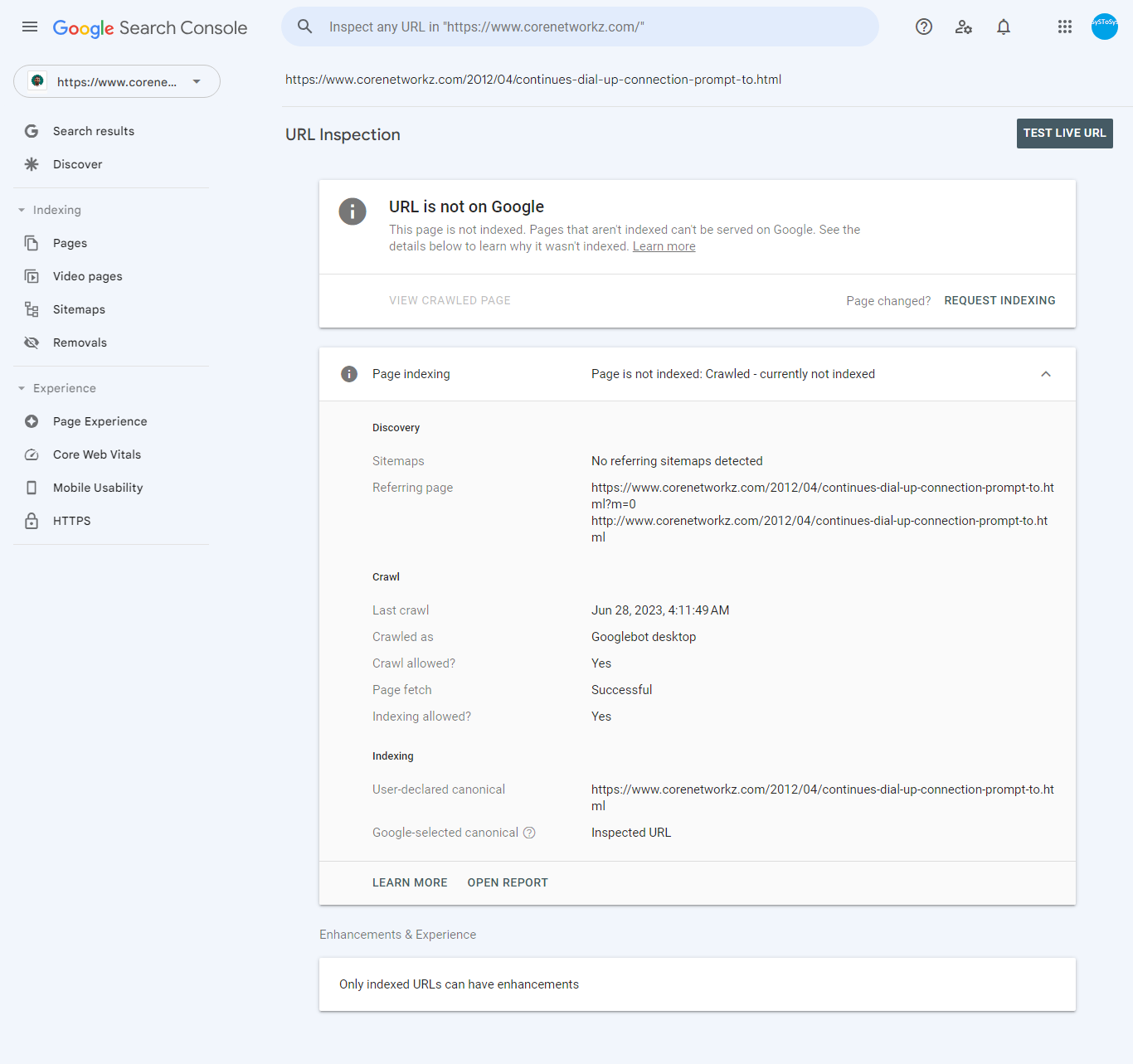Open the notifications bell
Viewport: 1133px width, 1064px height.
[x=1004, y=27]
